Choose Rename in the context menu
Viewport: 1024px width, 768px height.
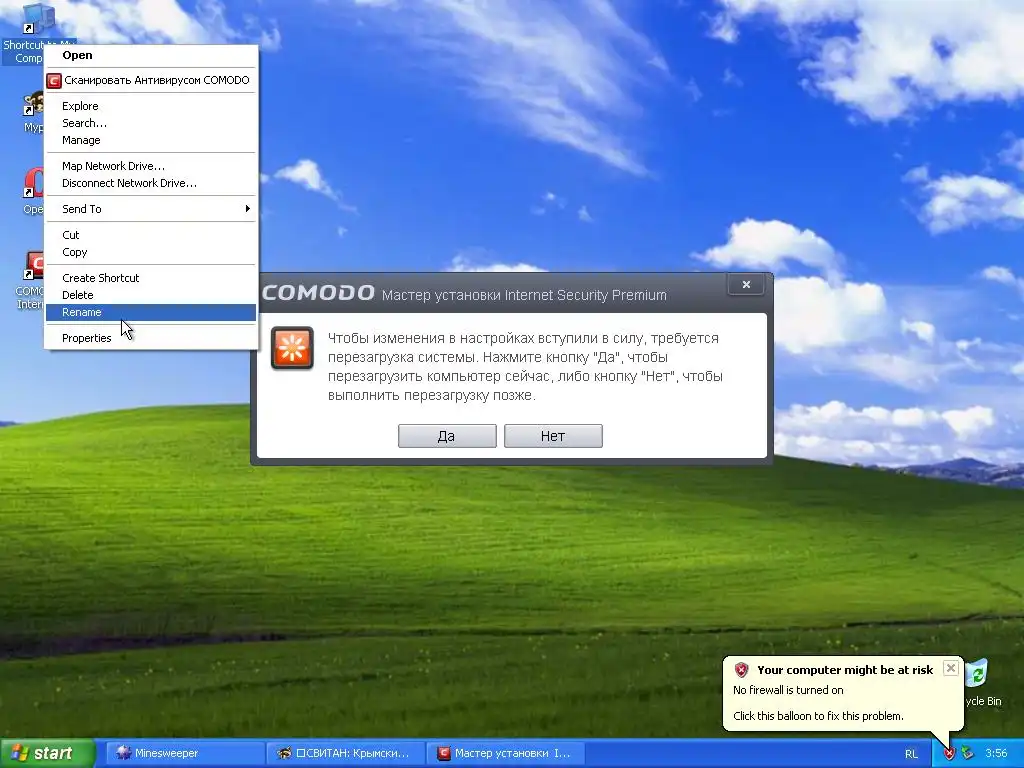(151, 312)
